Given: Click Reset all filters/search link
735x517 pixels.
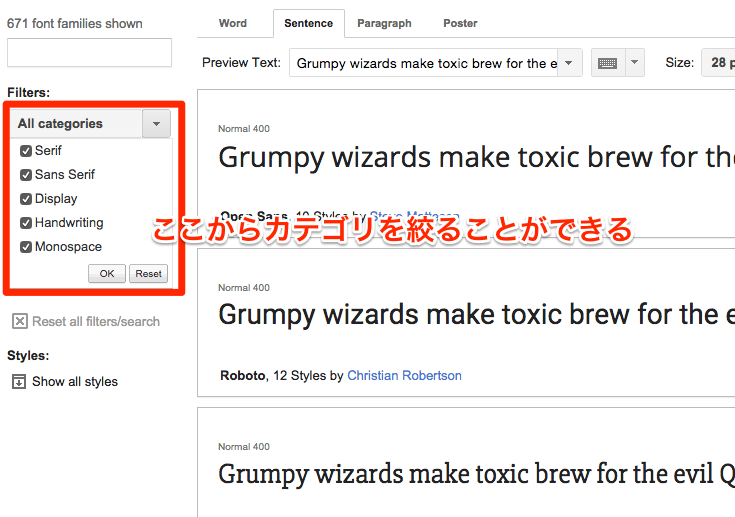Looking at the screenshot, I should click(96, 322).
